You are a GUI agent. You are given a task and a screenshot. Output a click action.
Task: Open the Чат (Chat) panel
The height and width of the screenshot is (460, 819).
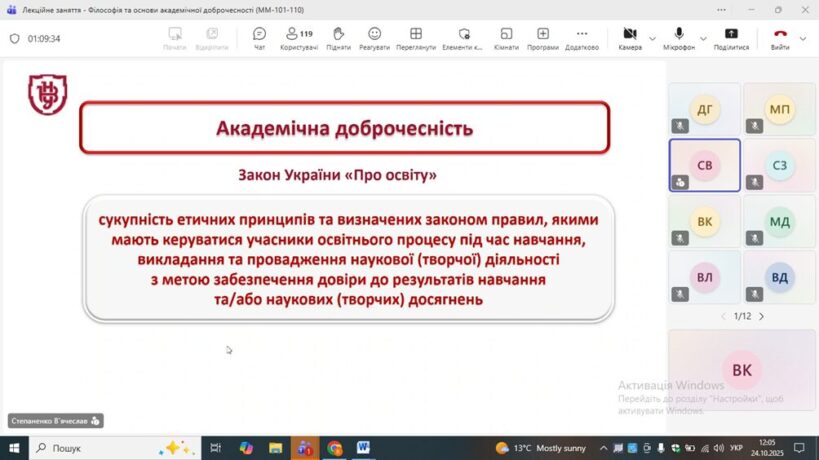pyautogui.click(x=259, y=38)
